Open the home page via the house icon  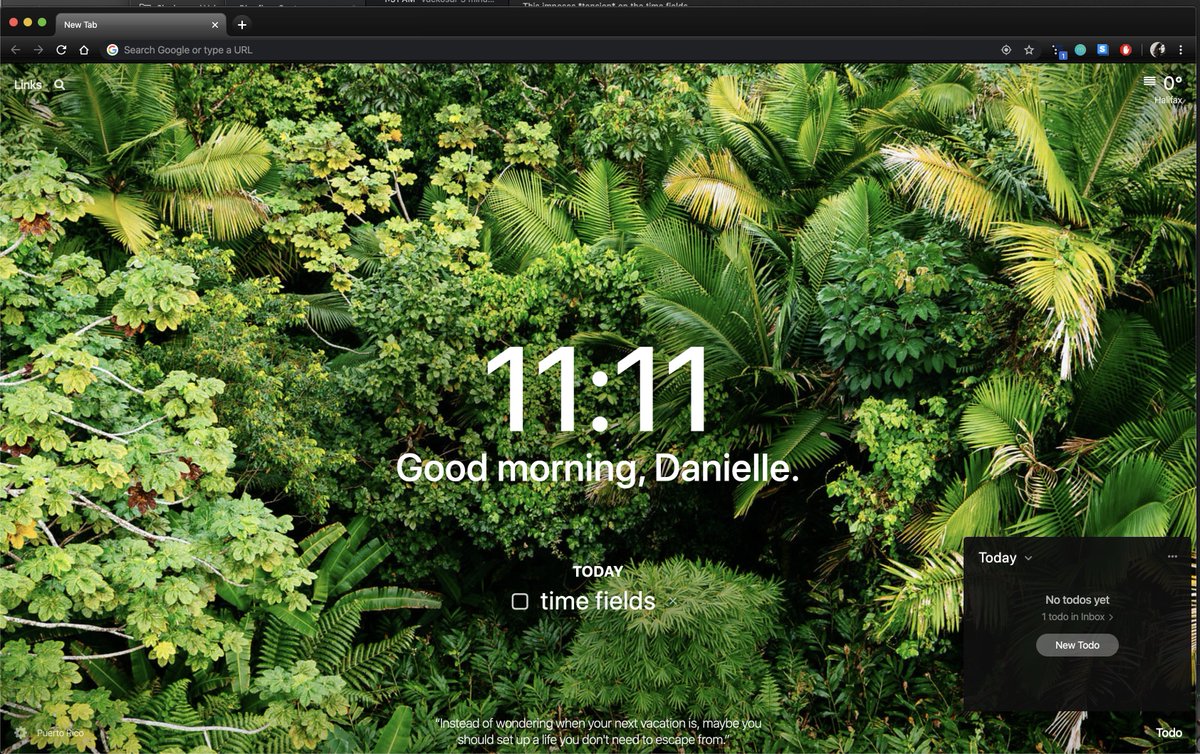click(x=84, y=50)
